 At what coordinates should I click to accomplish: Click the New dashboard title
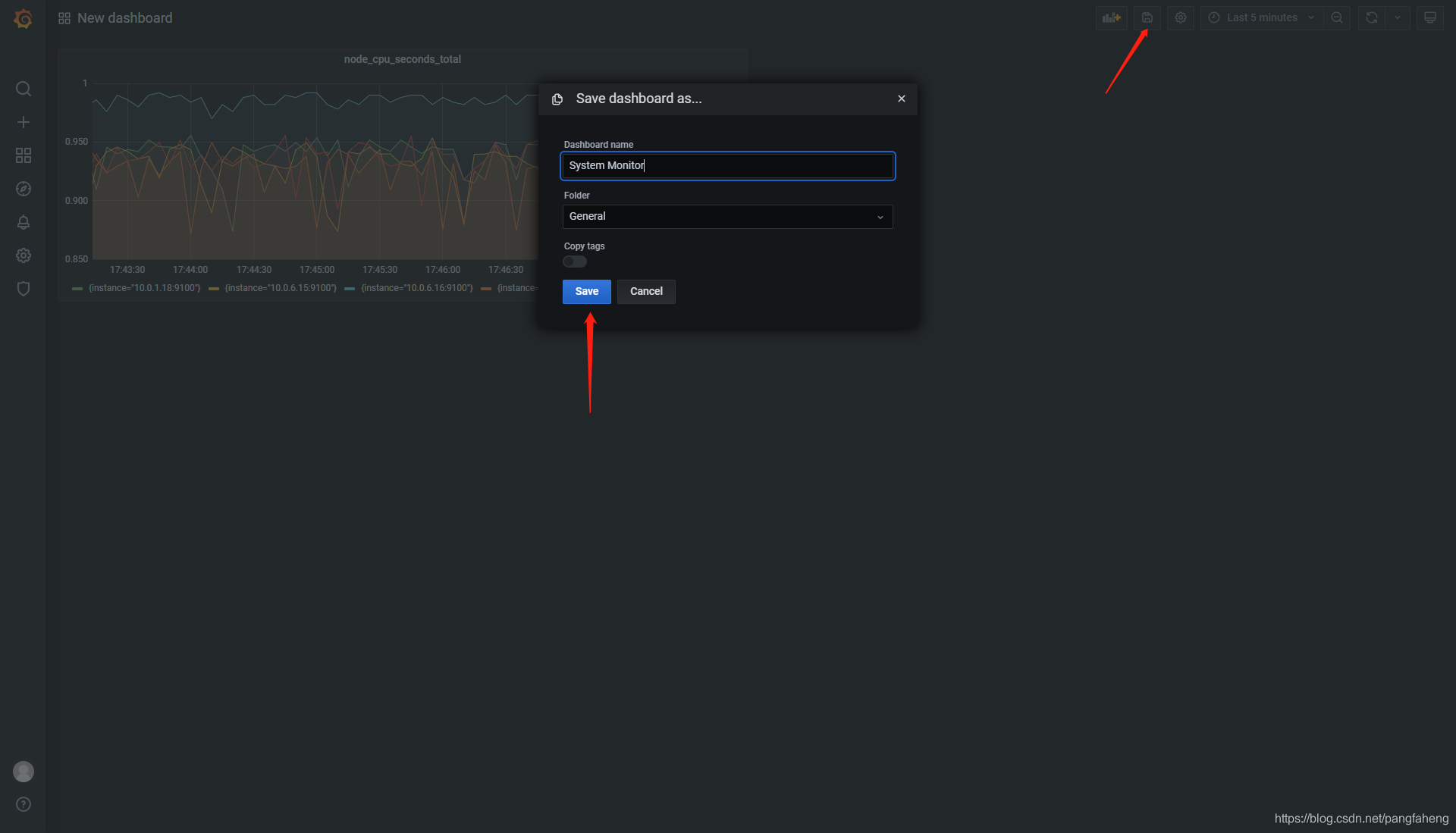click(125, 18)
